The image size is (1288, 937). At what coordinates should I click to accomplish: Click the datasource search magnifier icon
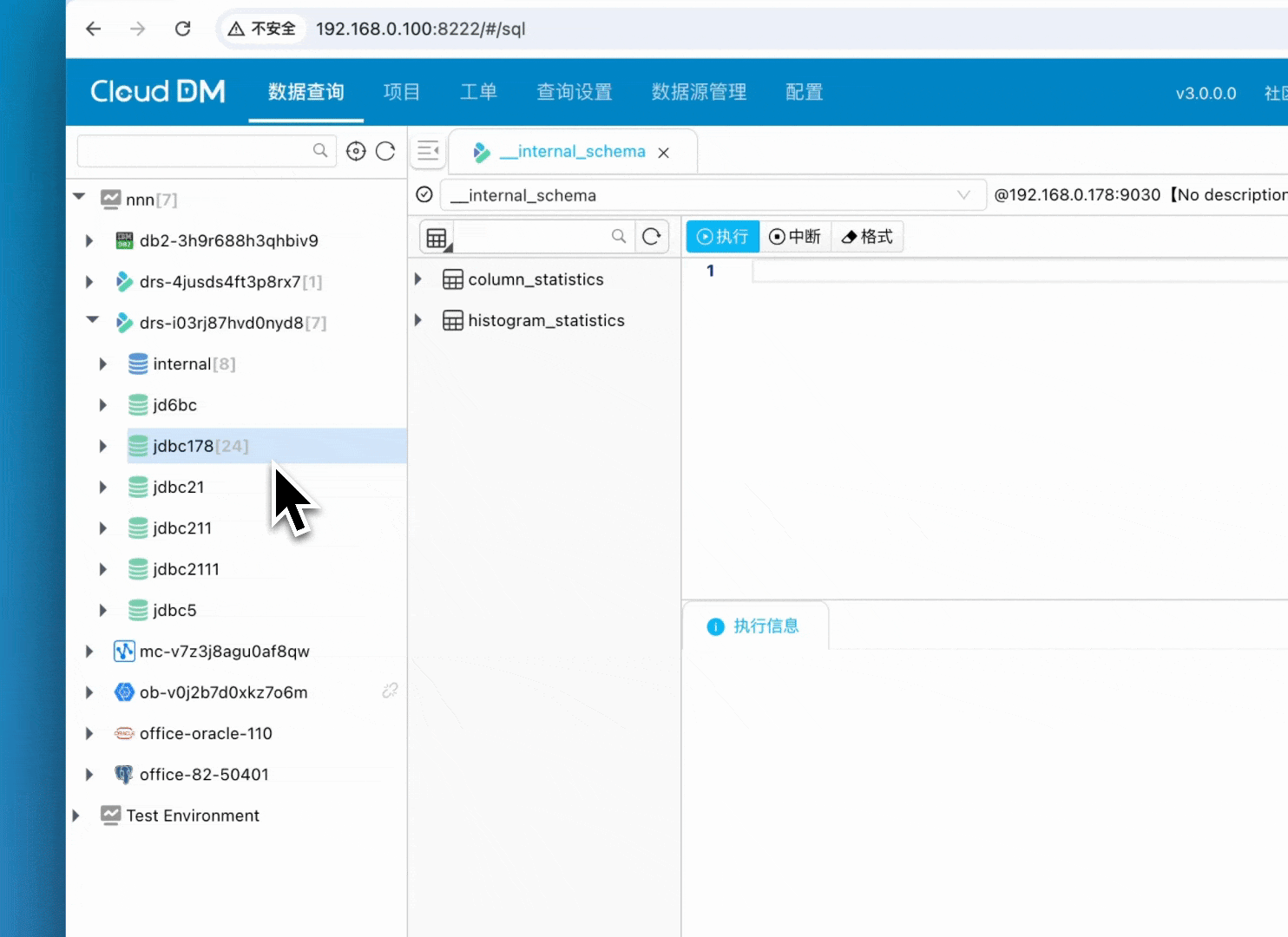click(x=320, y=151)
